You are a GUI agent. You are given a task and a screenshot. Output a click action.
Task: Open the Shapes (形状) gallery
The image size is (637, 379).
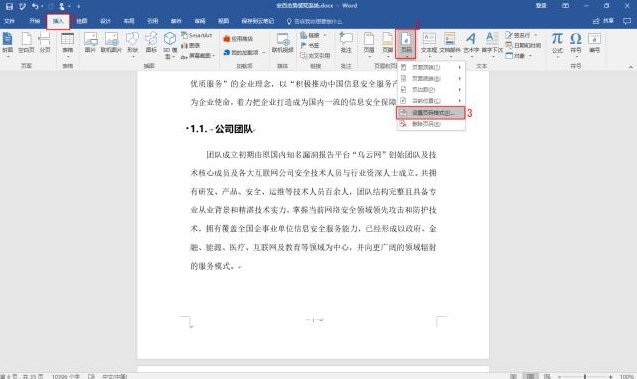point(132,44)
